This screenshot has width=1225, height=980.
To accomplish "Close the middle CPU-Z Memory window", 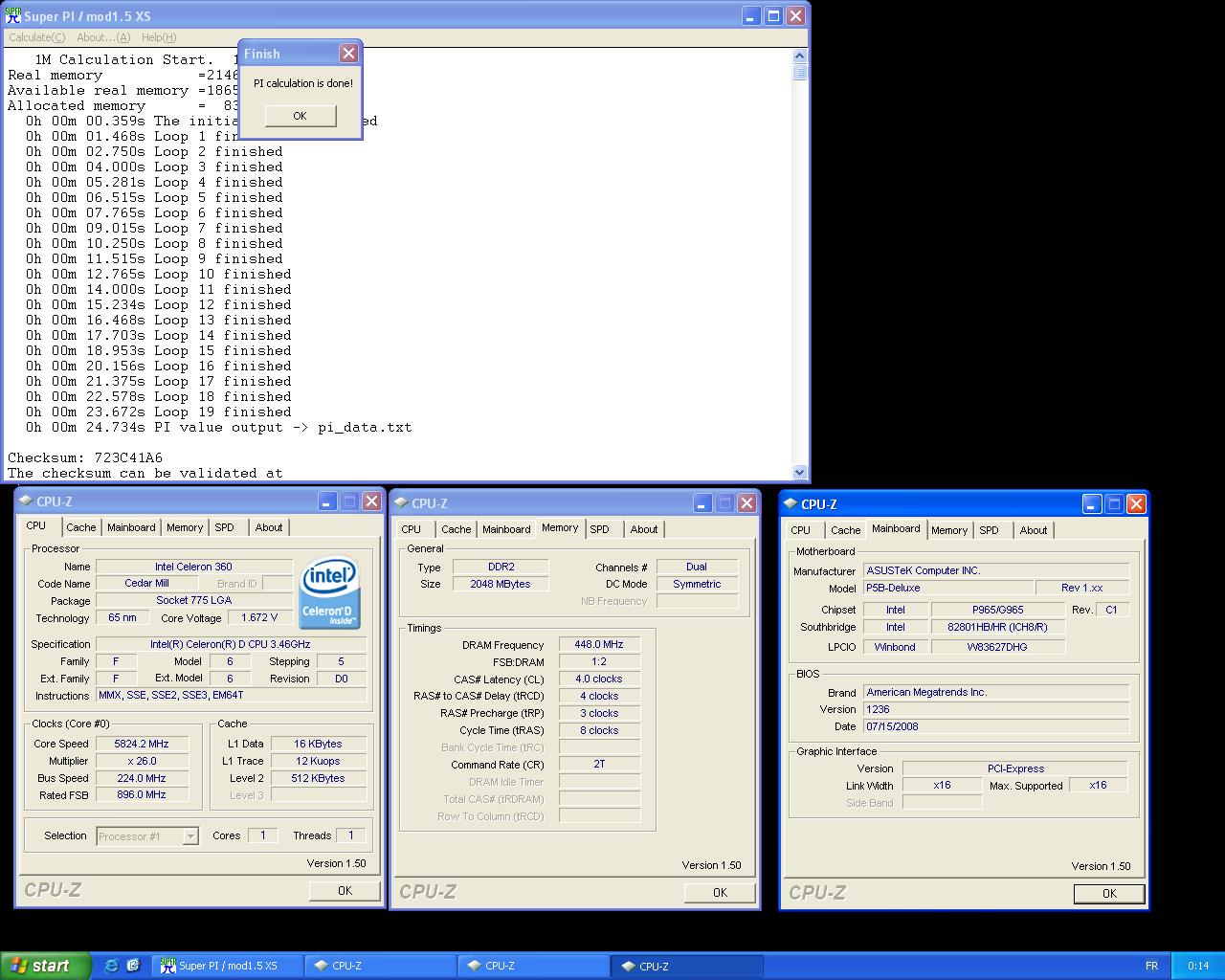I will coord(746,503).
